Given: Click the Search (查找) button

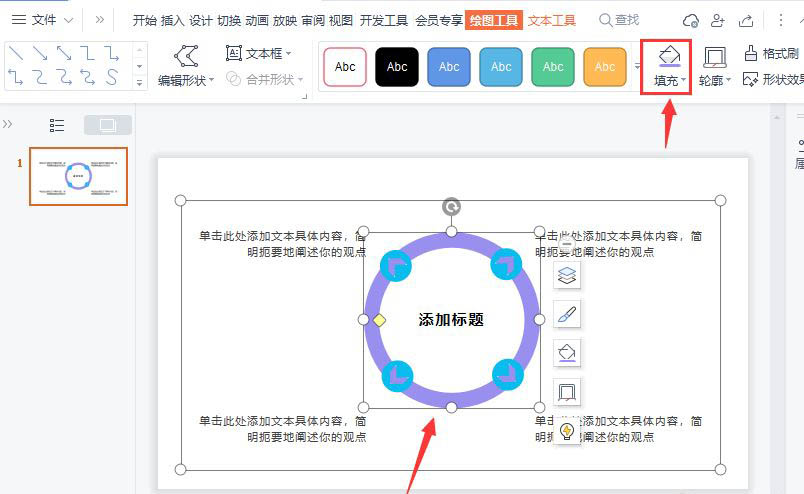Looking at the screenshot, I should pyautogui.click(x=619, y=20).
